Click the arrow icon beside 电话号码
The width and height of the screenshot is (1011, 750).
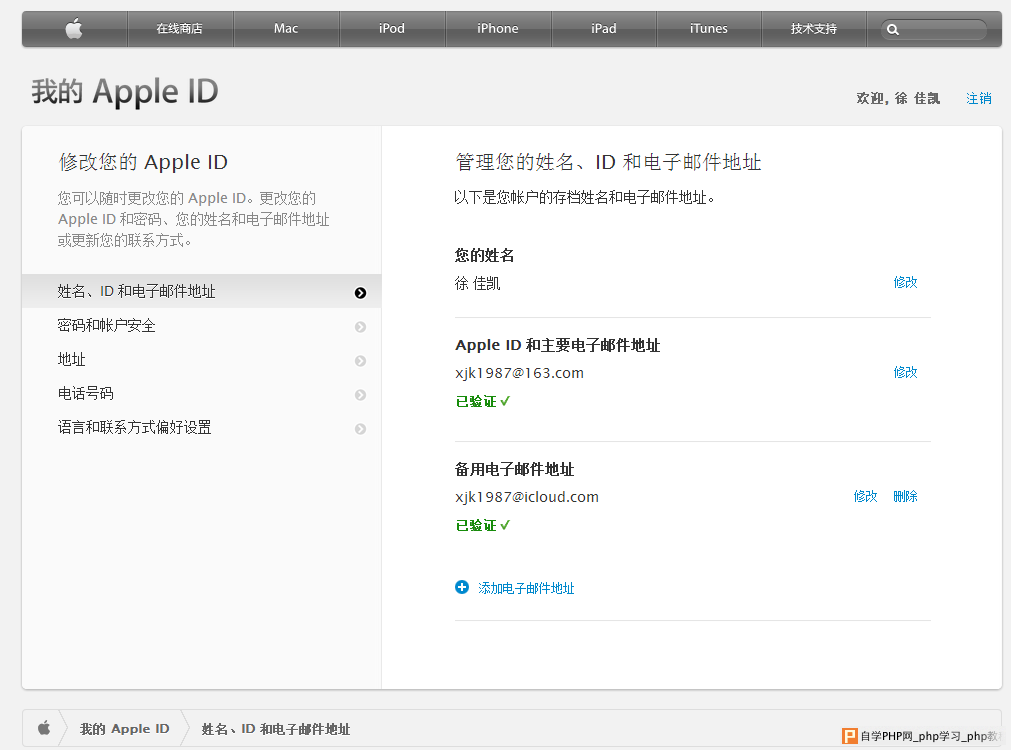360,395
